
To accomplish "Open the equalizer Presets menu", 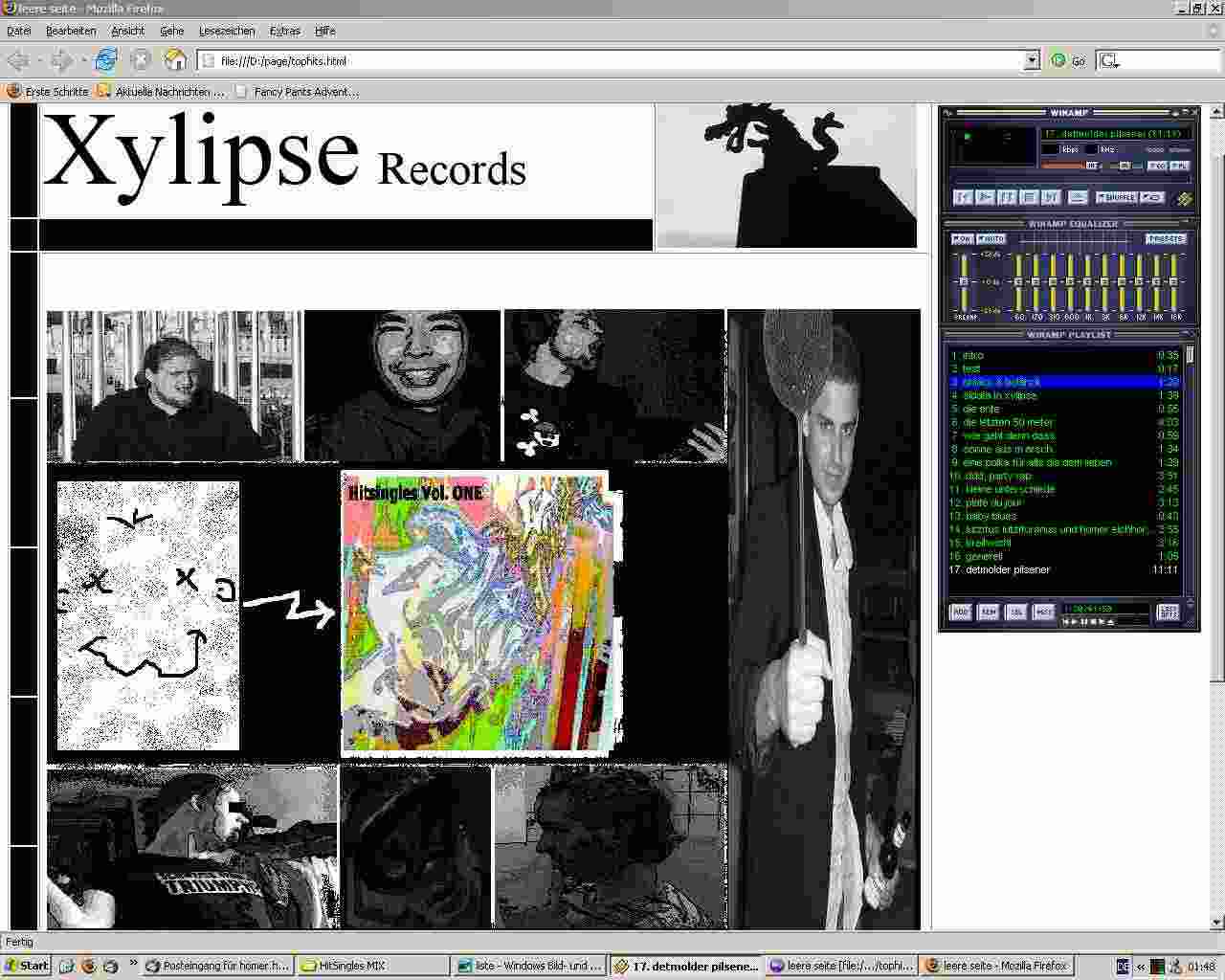I will [1166, 238].
